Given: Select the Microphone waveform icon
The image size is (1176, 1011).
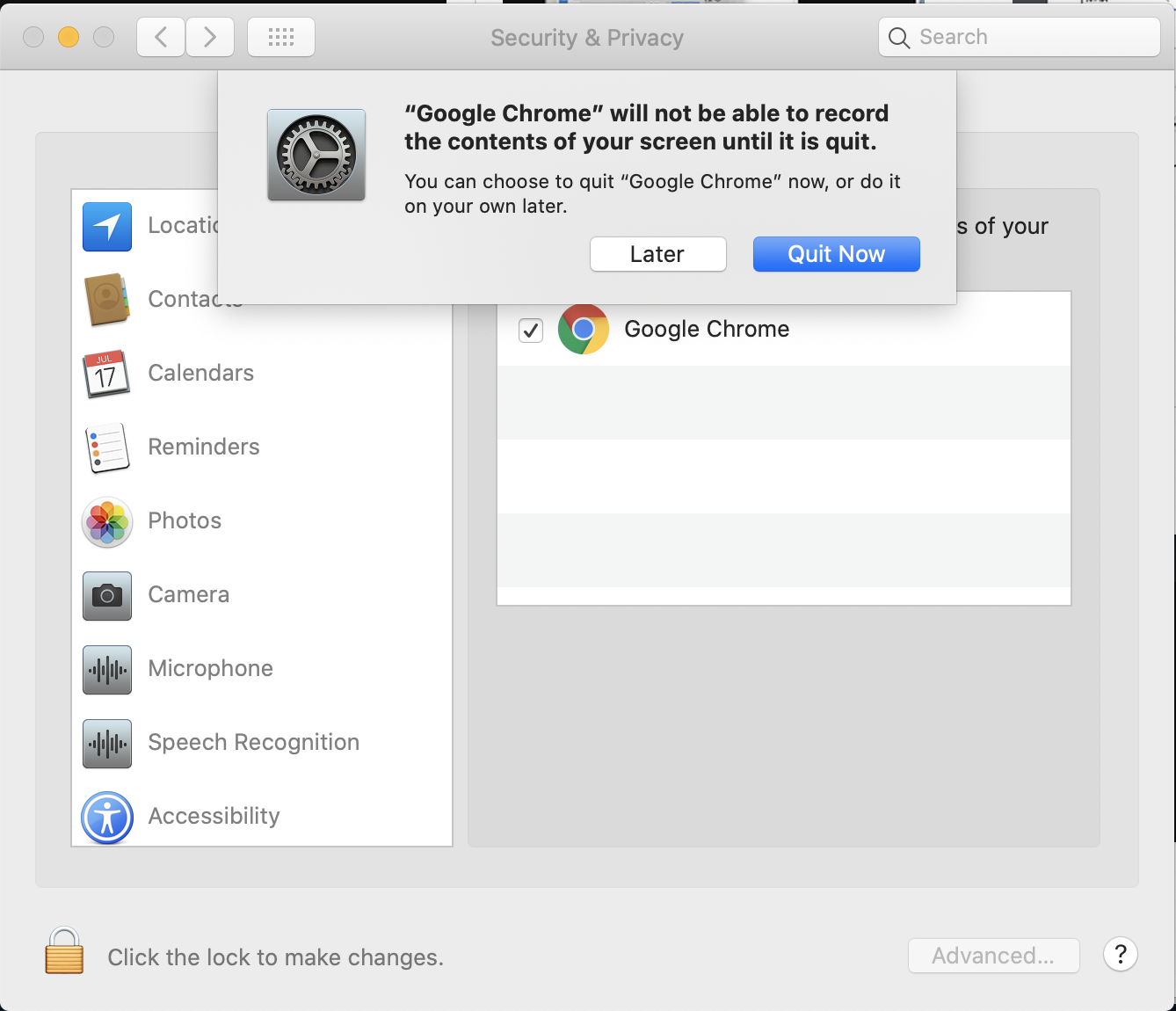Looking at the screenshot, I should (107, 670).
